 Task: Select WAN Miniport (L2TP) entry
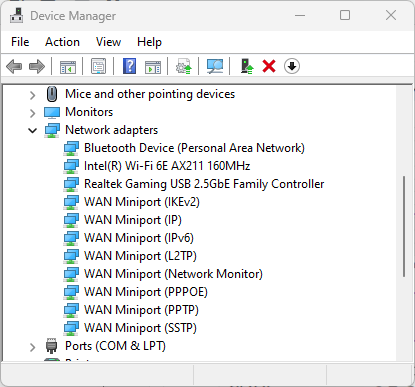tap(140, 256)
